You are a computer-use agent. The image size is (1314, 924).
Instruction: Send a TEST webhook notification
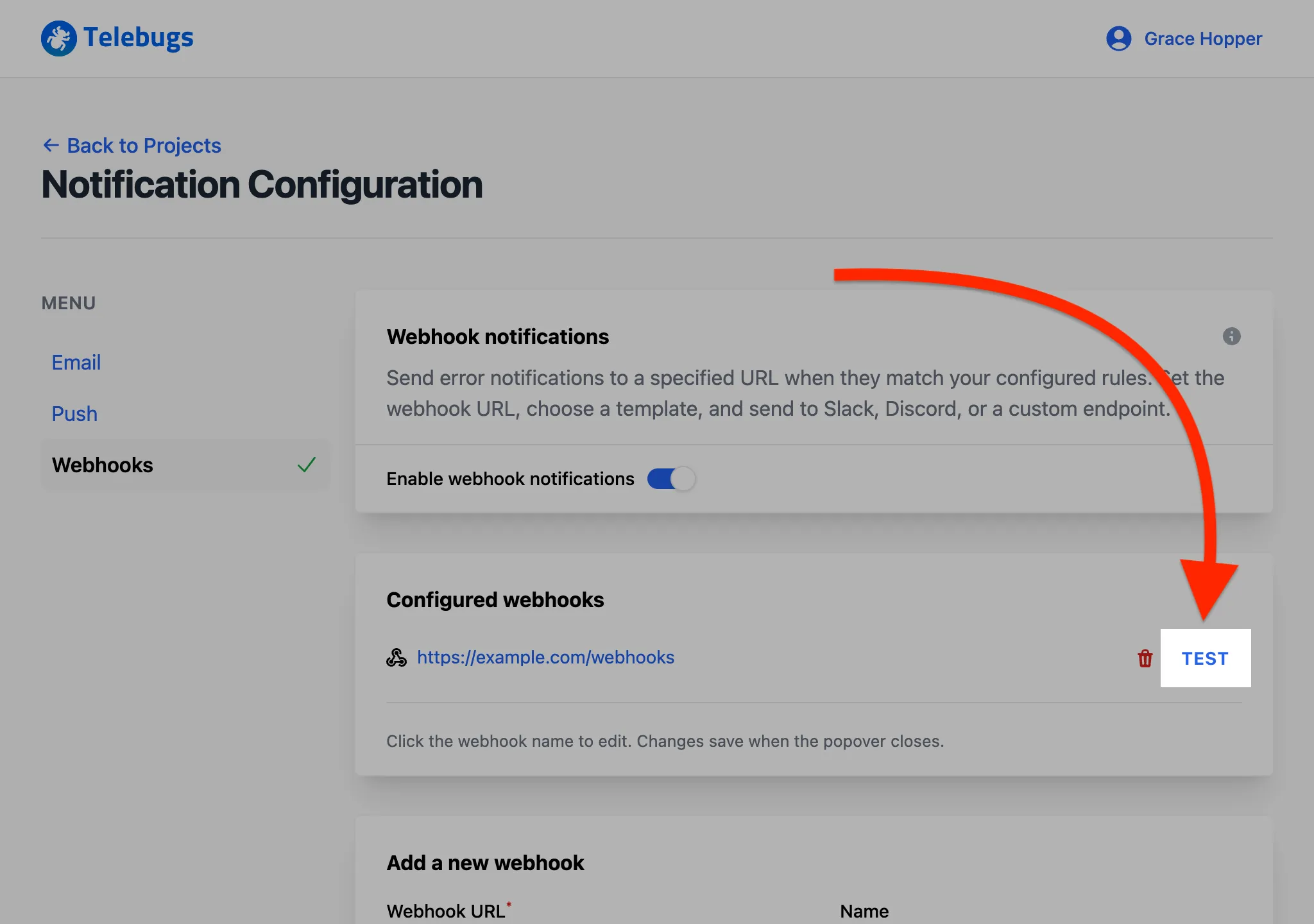pos(1205,658)
